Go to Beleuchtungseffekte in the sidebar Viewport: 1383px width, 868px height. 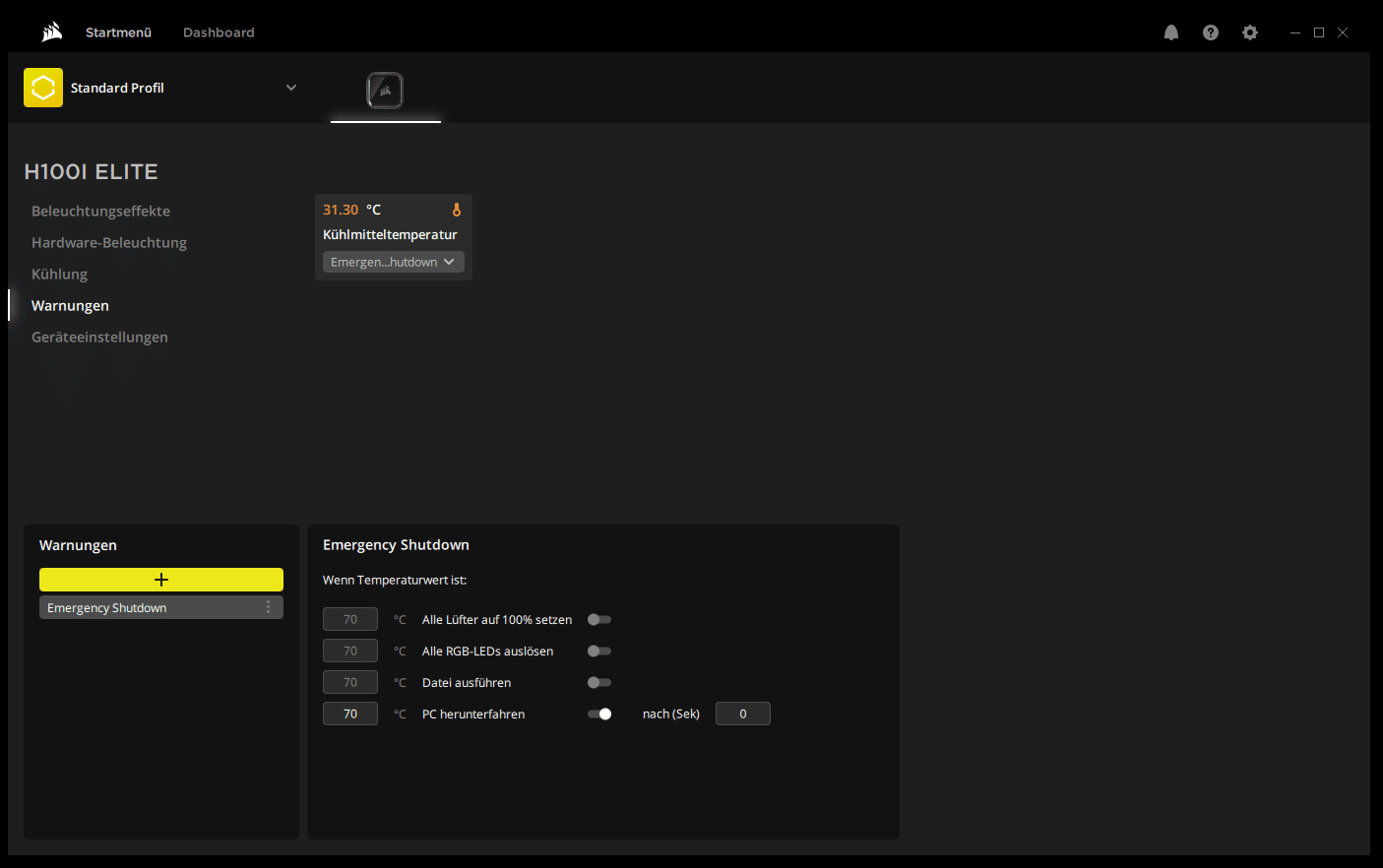tap(100, 211)
